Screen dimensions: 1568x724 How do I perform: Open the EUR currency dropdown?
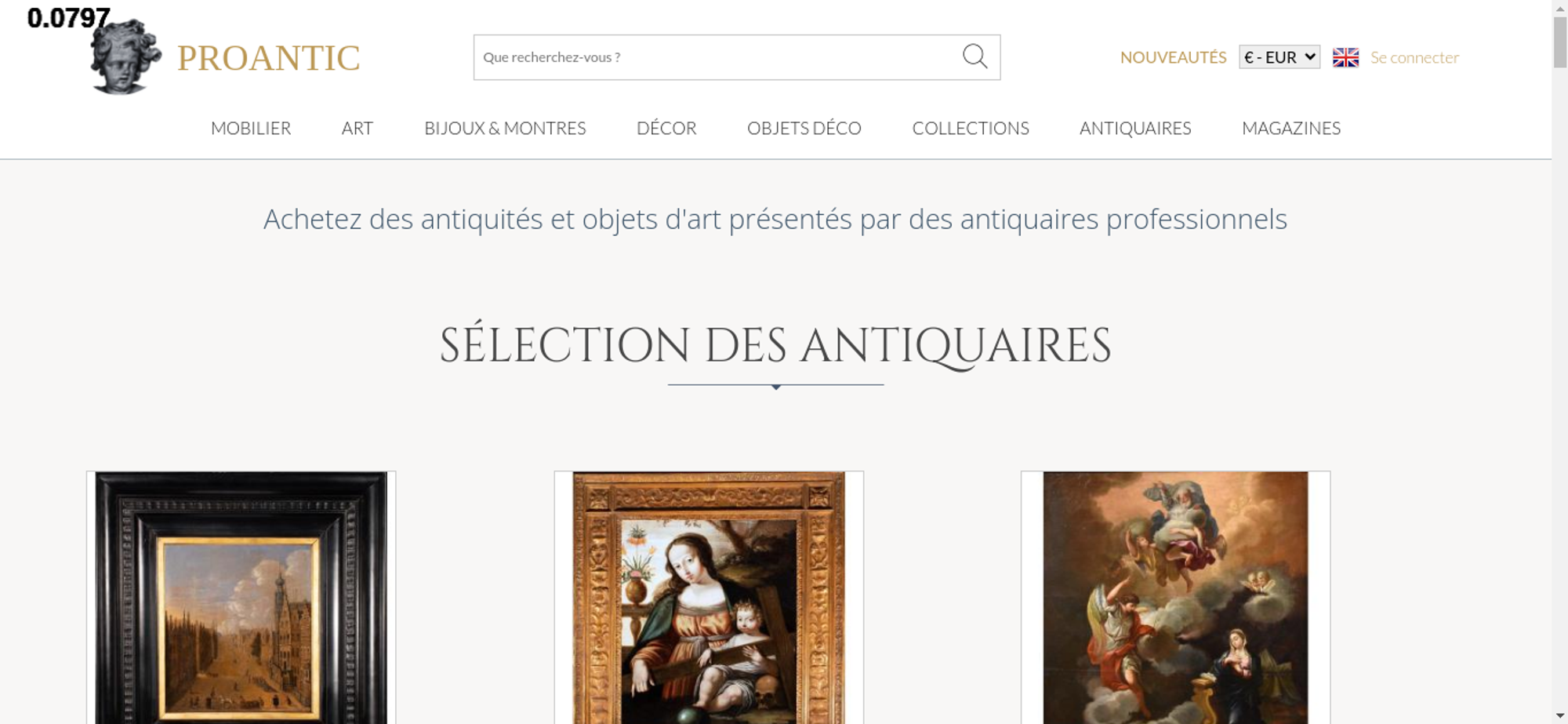pyautogui.click(x=1279, y=57)
